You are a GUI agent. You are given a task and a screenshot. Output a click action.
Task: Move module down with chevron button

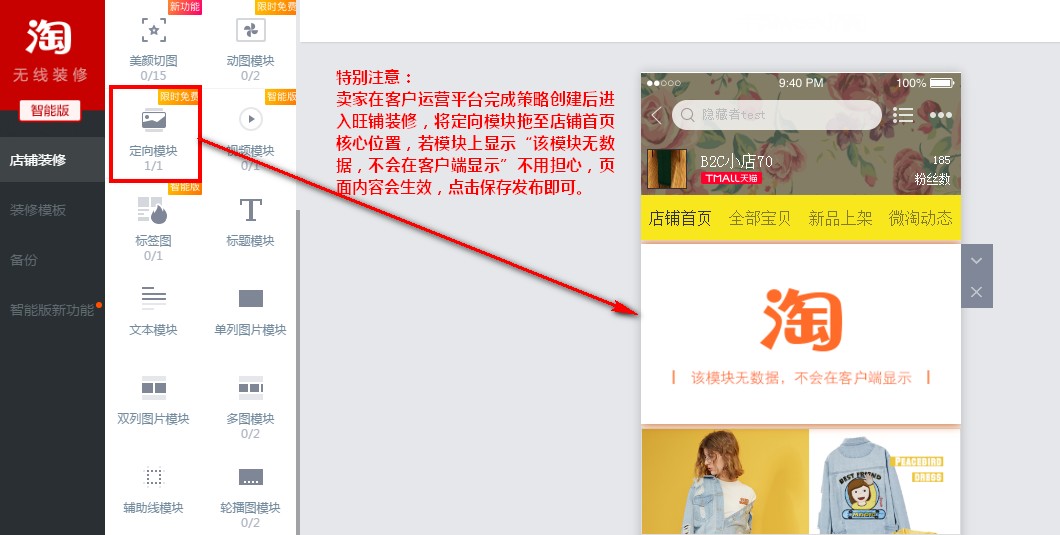tap(976, 260)
